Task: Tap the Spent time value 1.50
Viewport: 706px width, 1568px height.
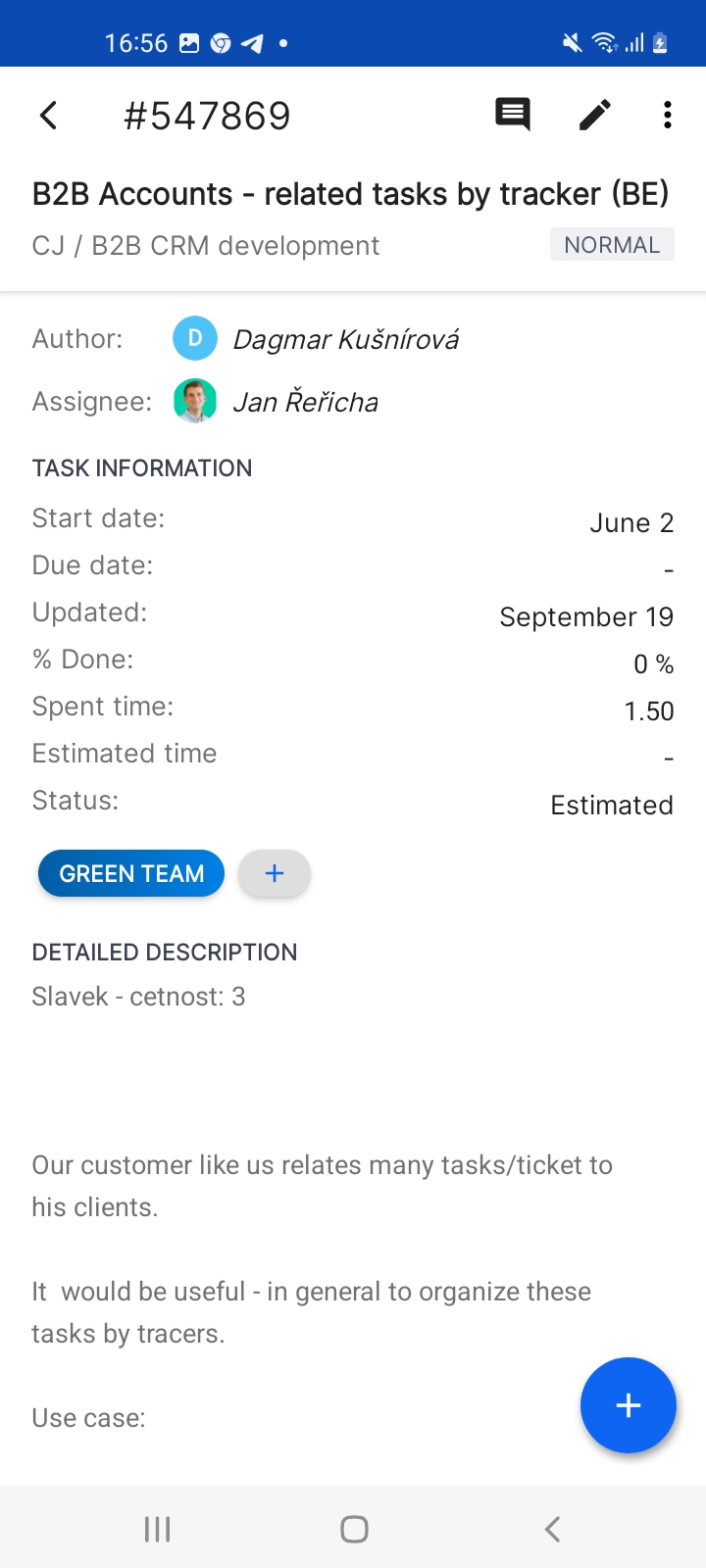Action: point(649,711)
